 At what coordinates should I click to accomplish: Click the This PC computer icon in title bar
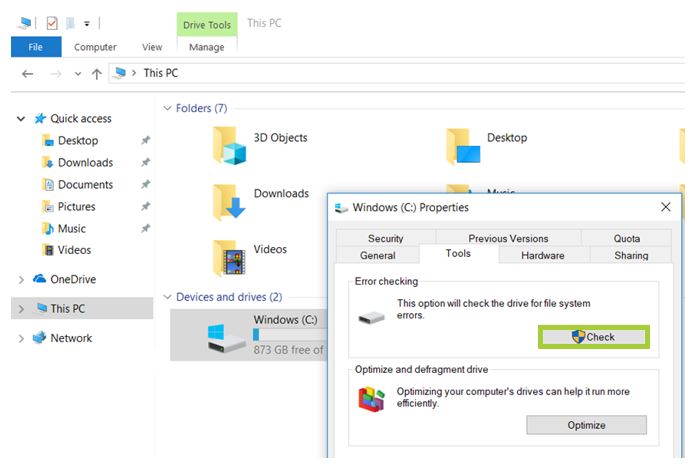click(x=24, y=23)
